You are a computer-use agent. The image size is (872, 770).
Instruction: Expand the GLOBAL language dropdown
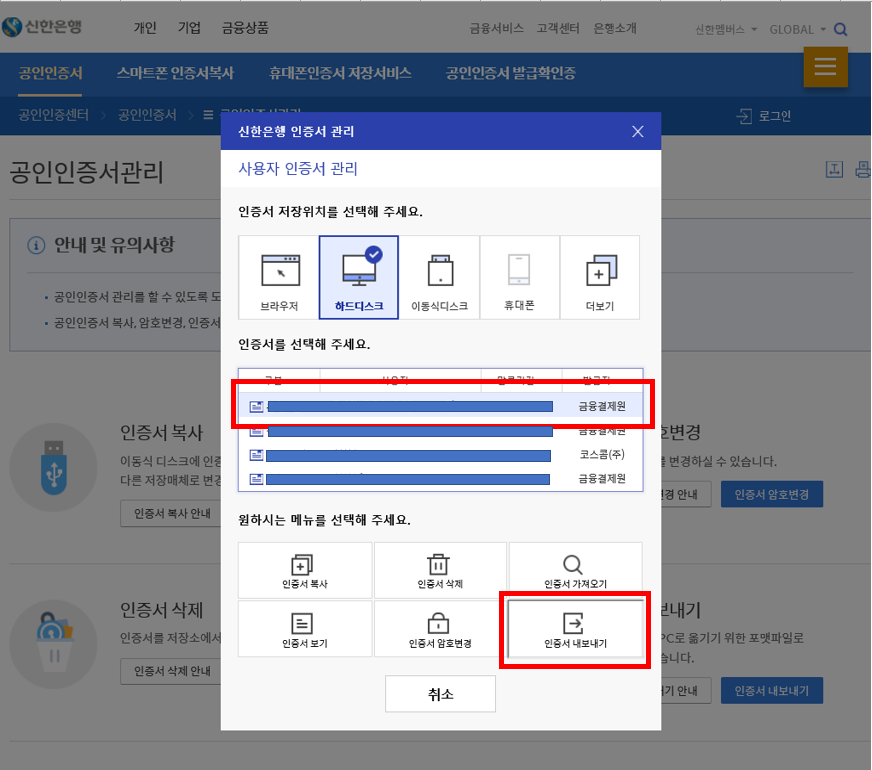[791, 30]
